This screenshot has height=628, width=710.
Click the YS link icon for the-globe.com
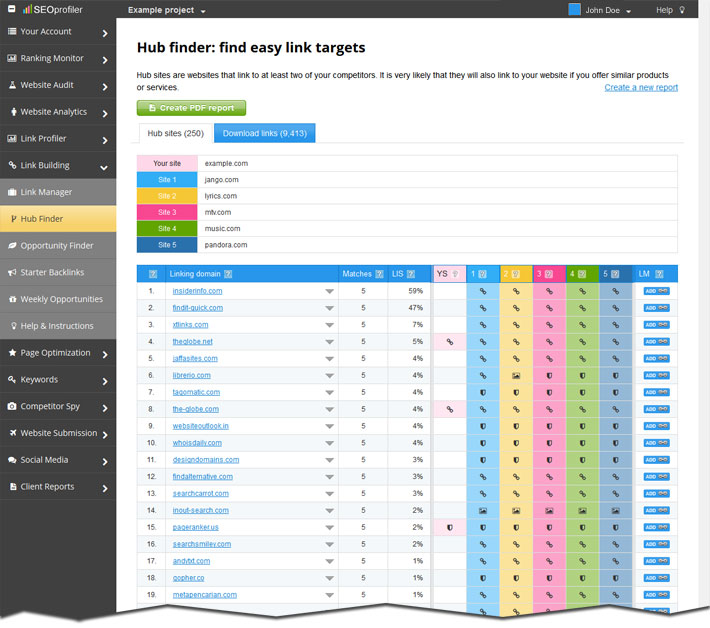pos(450,409)
